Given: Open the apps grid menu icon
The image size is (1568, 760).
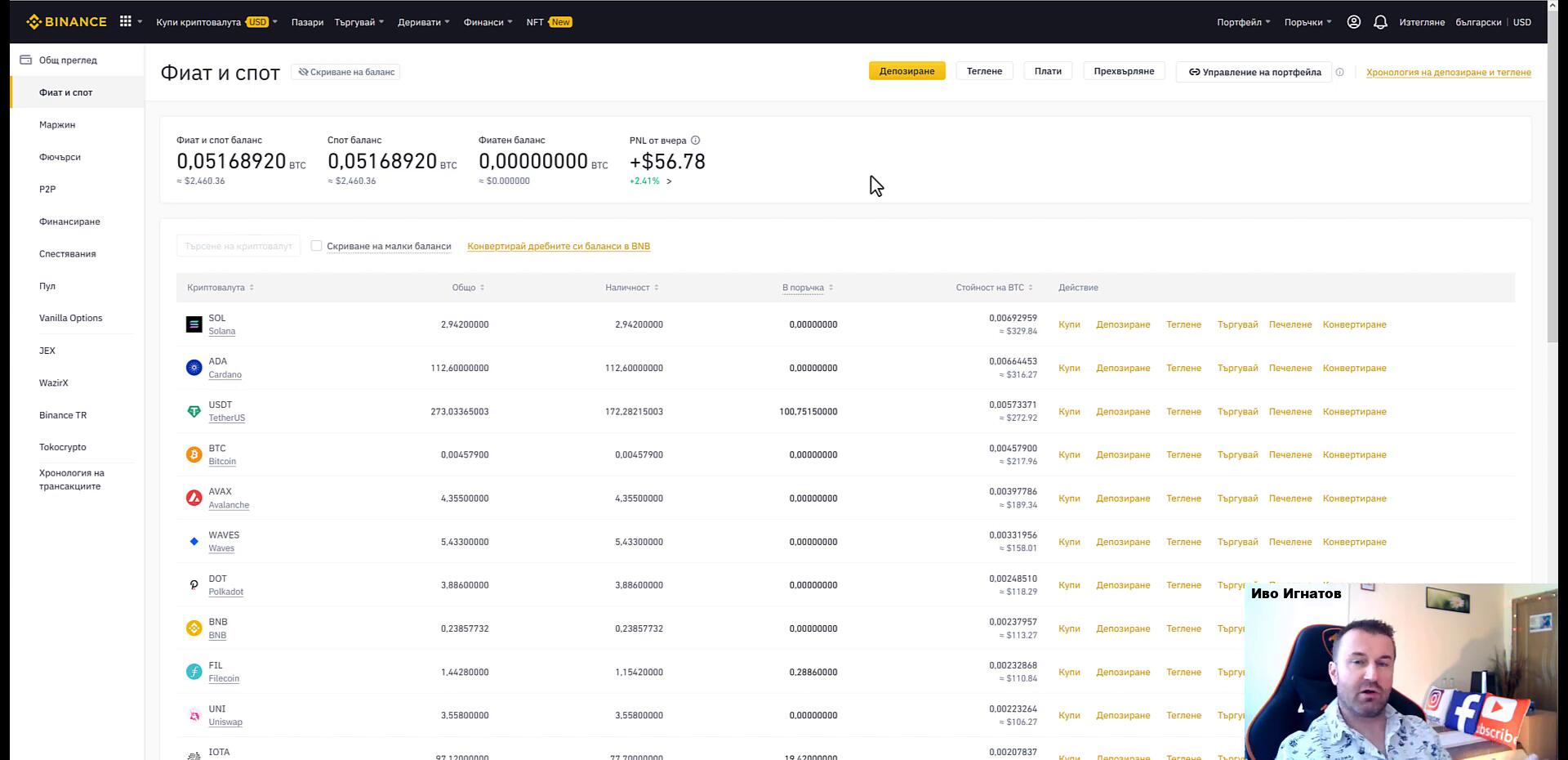Looking at the screenshot, I should tap(126, 22).
